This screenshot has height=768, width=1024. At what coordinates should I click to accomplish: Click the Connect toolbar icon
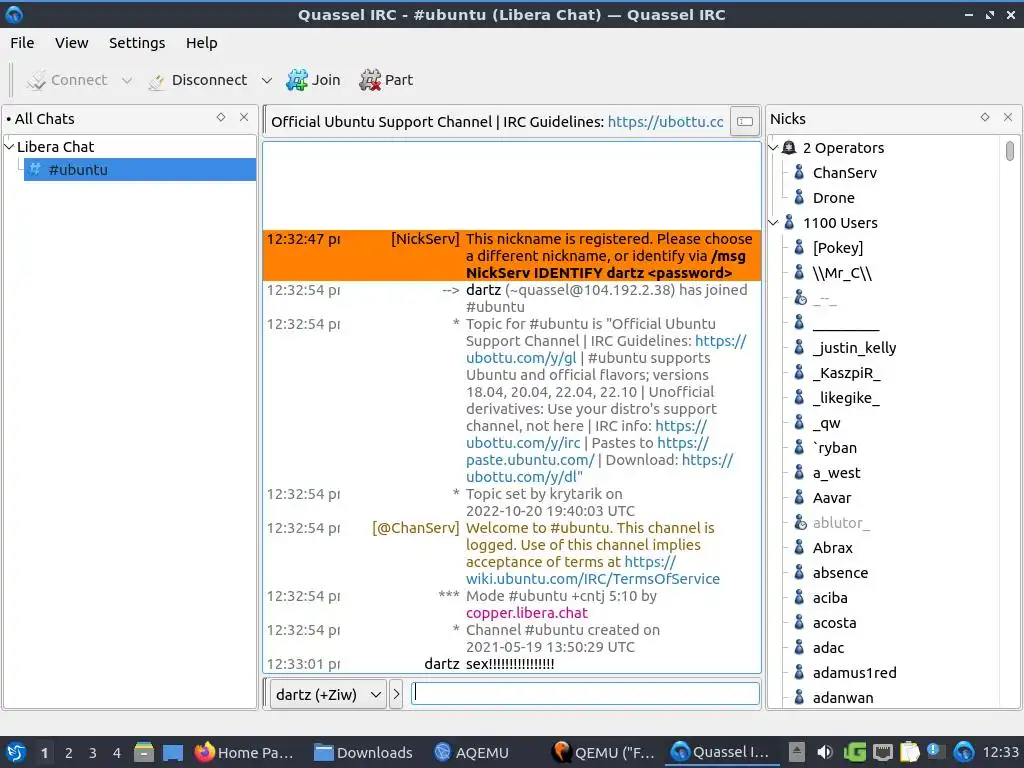point(37,80)
